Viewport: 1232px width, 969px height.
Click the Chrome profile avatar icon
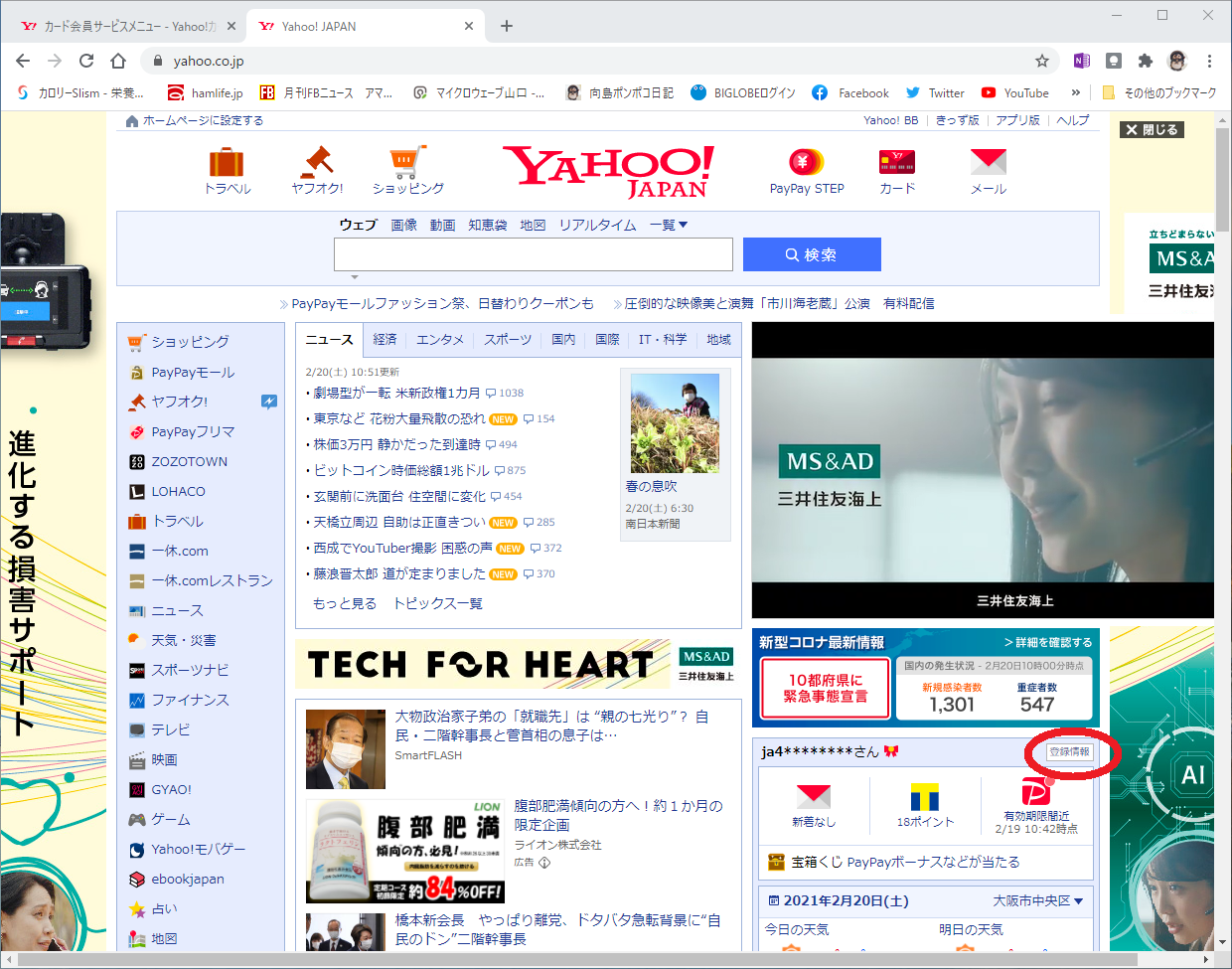pyautogui.click(x=1177, y=61)
